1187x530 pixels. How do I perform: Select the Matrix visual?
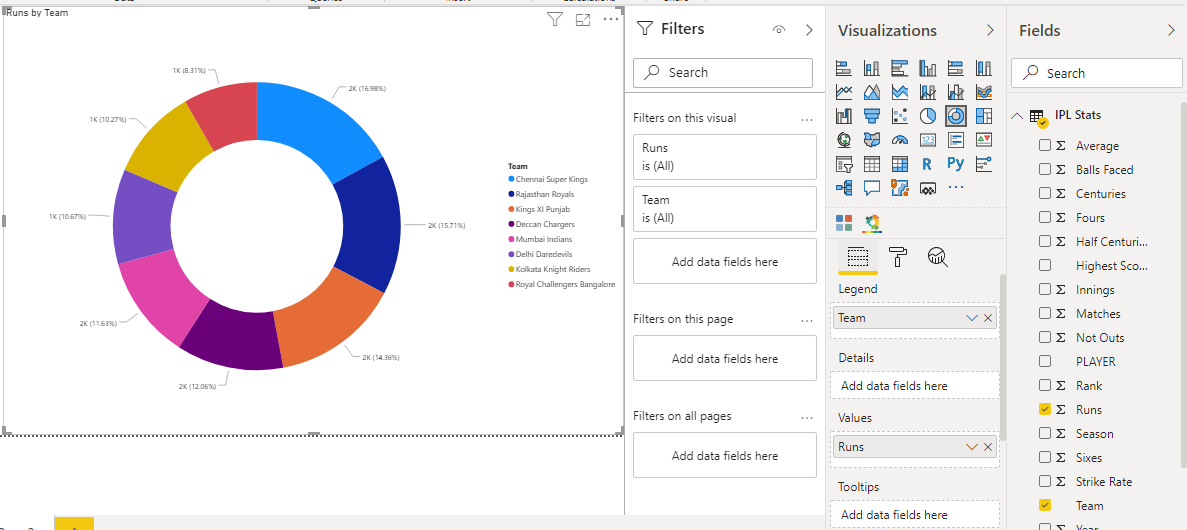point(900,164)
